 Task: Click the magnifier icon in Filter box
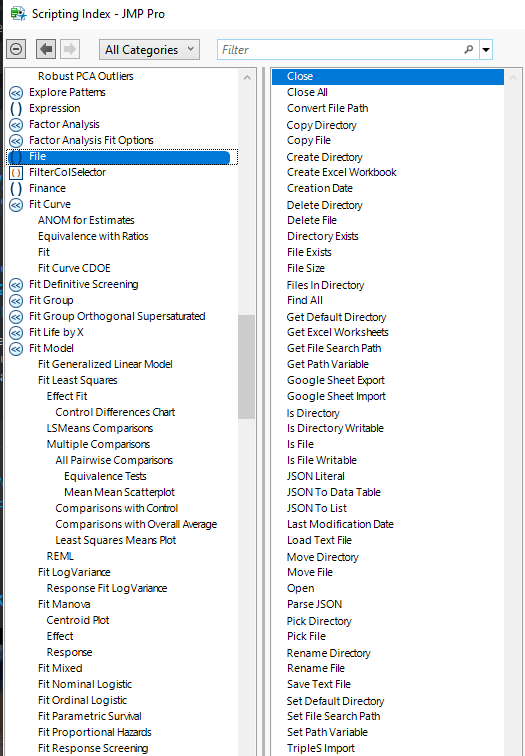coord(468,50)
